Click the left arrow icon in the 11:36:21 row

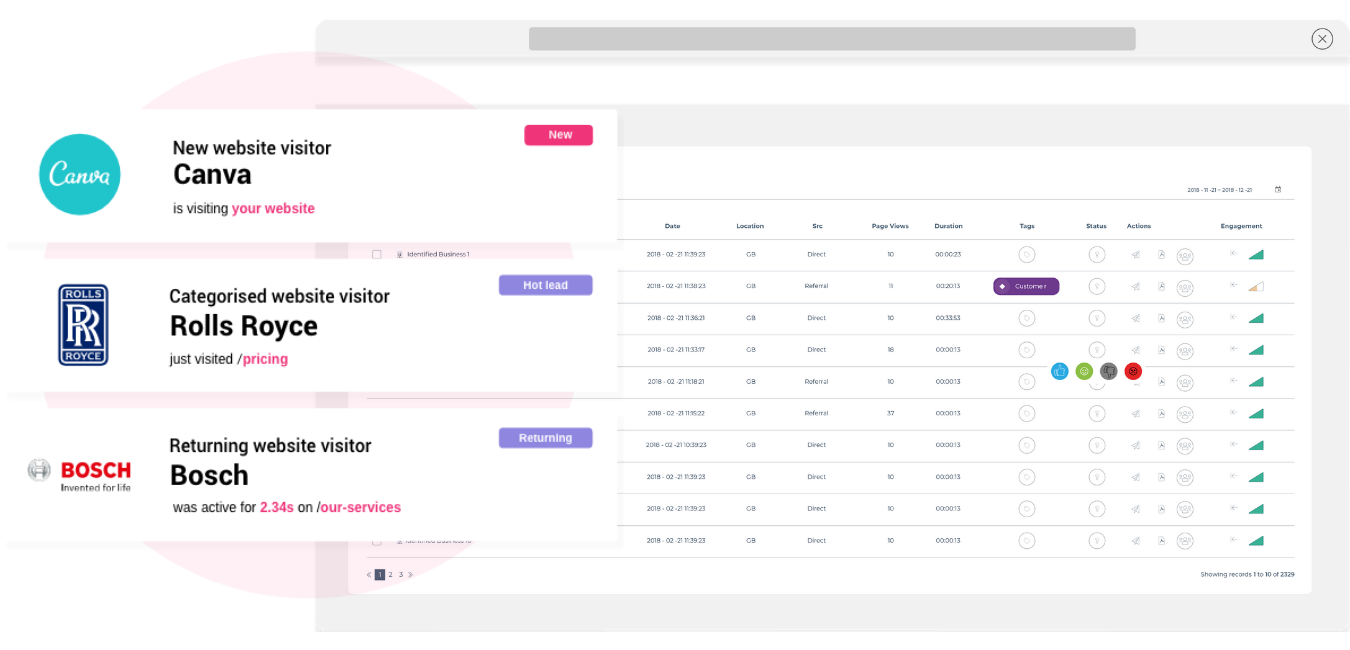pos(1233,317)
